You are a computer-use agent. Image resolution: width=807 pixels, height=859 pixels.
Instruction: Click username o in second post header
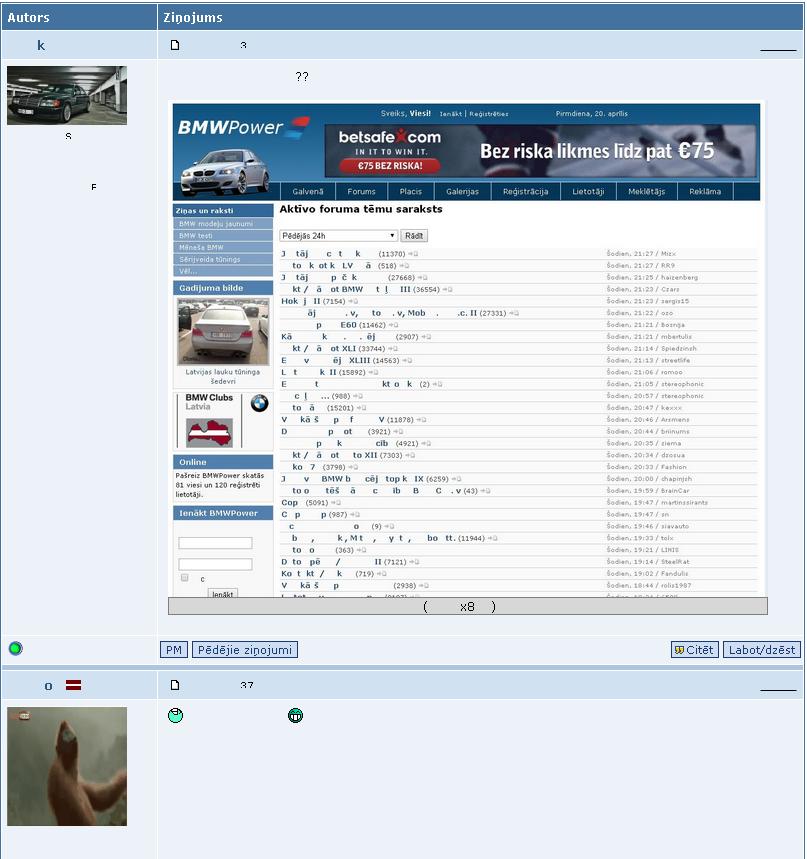pyautogui.click(x=48, y=686)
